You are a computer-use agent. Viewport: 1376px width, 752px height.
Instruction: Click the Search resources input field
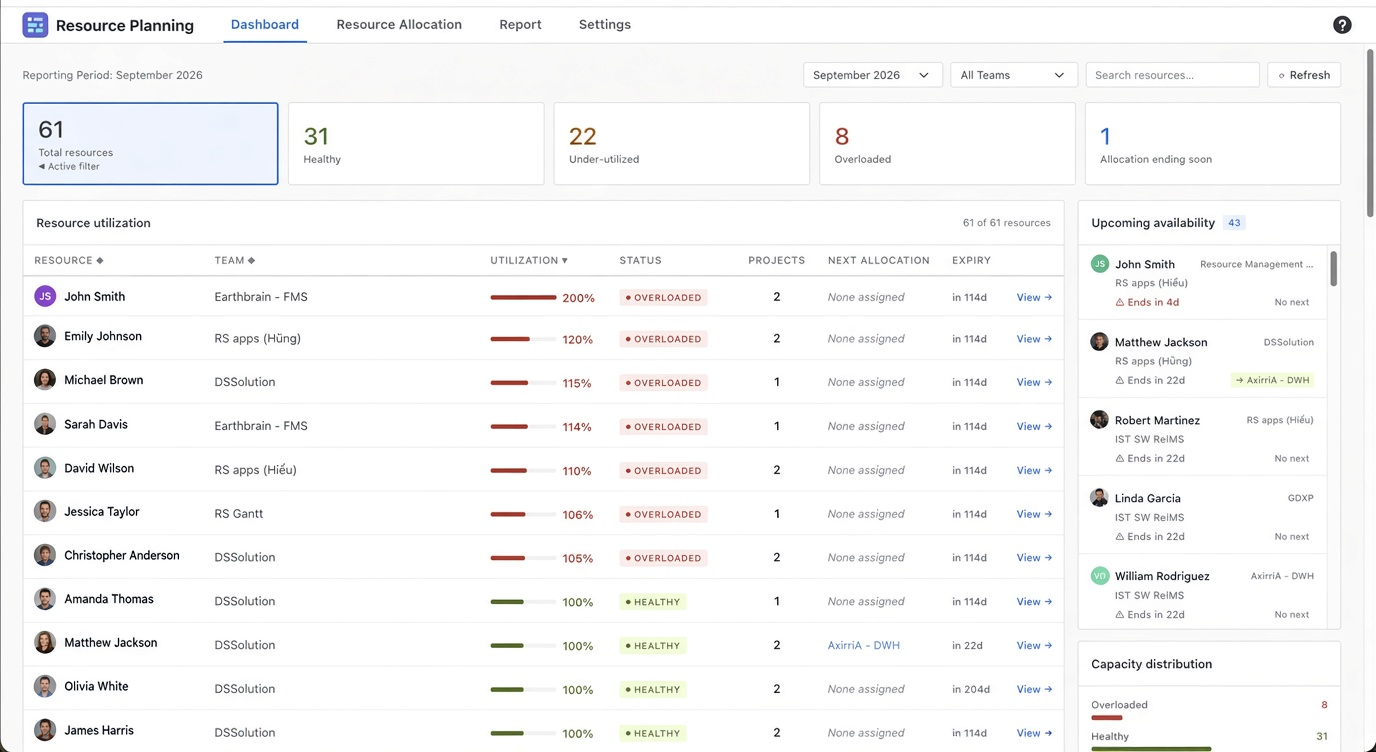1172,75
